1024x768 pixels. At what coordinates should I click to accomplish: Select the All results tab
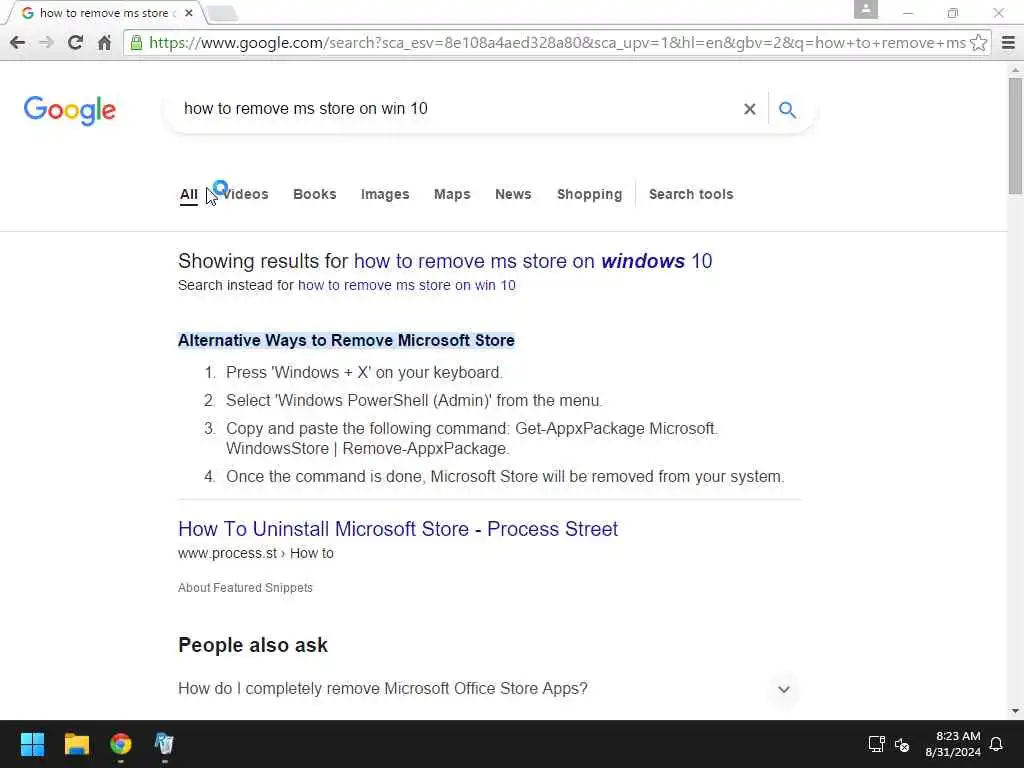point(189,195)
